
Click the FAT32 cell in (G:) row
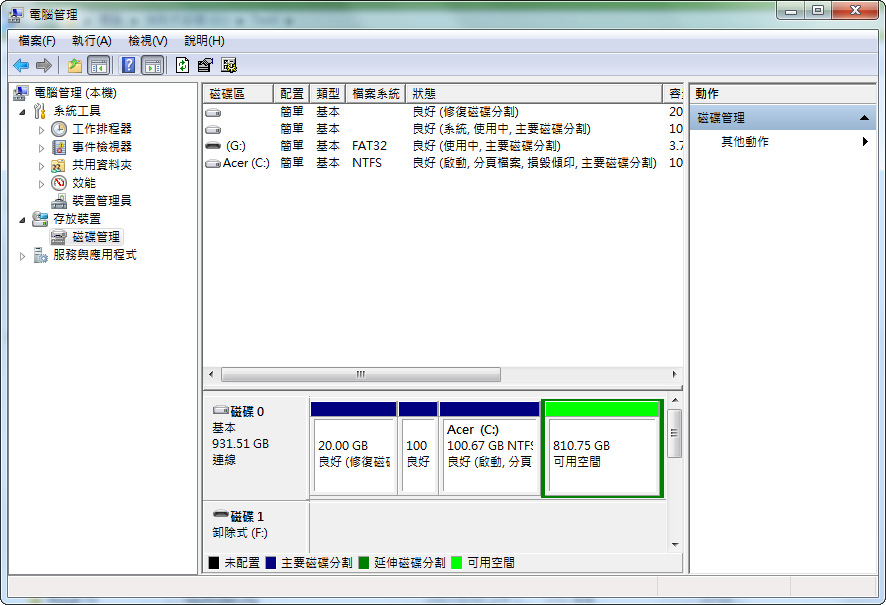click(370, 146)
